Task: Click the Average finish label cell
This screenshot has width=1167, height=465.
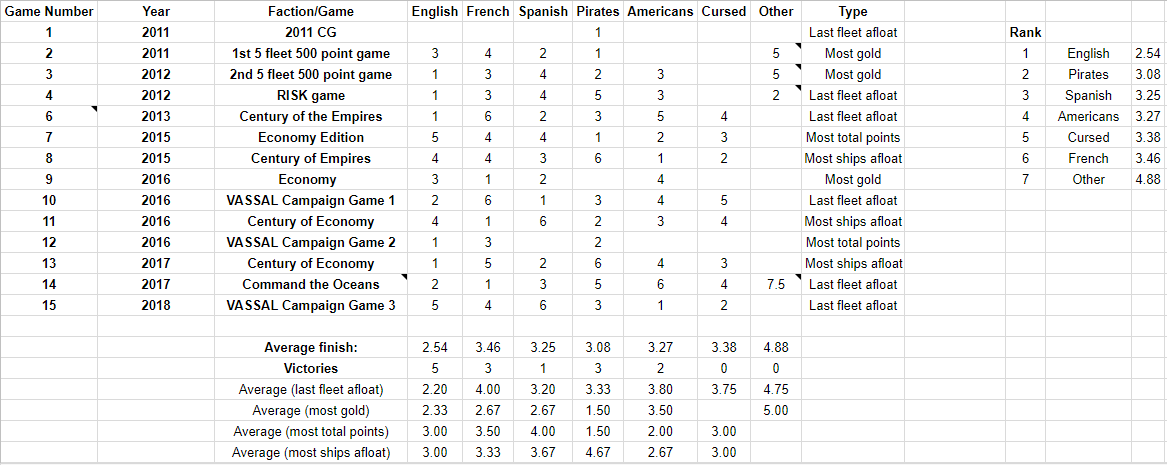Action: point(311,347)
